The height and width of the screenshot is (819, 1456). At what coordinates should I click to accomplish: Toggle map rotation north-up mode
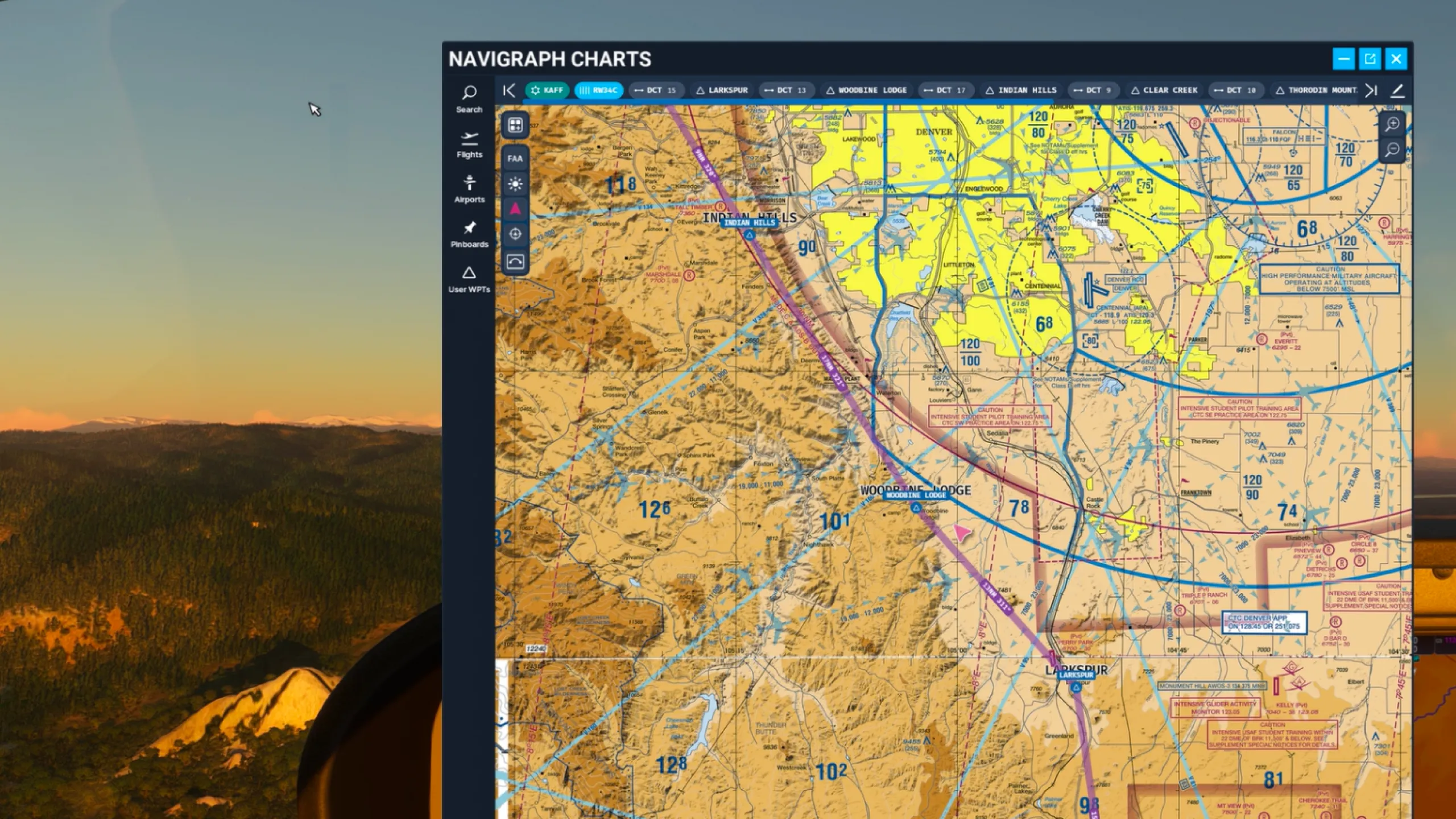515,260
